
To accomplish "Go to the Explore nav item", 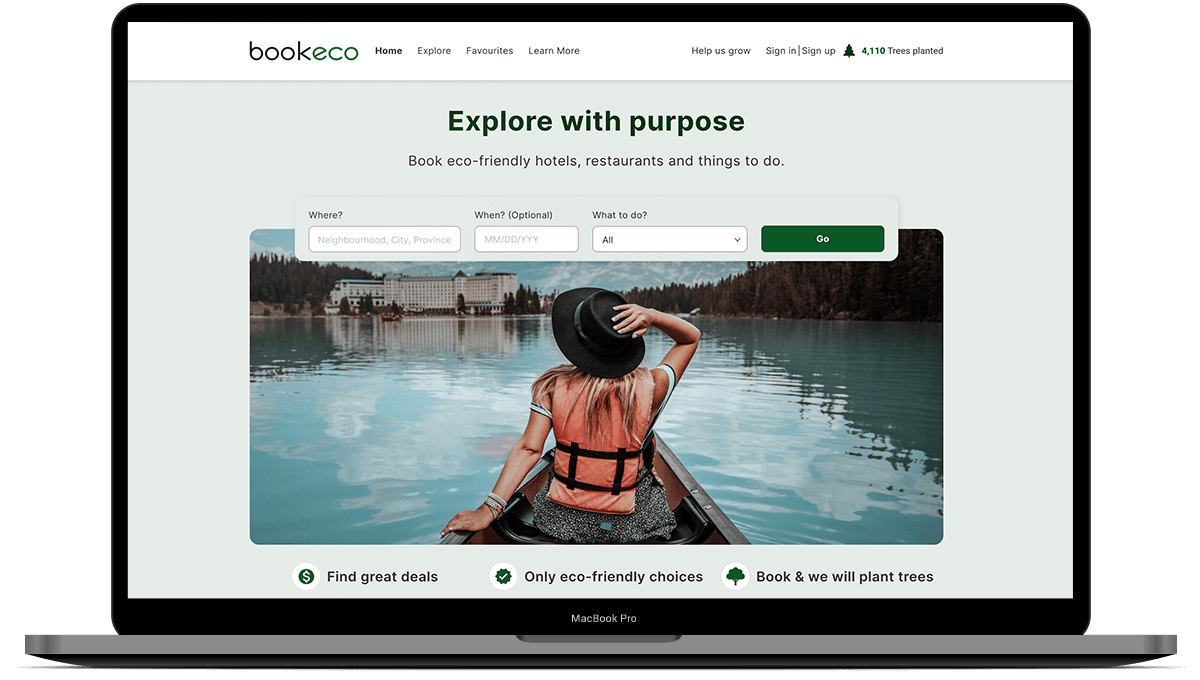I will 434,51.
